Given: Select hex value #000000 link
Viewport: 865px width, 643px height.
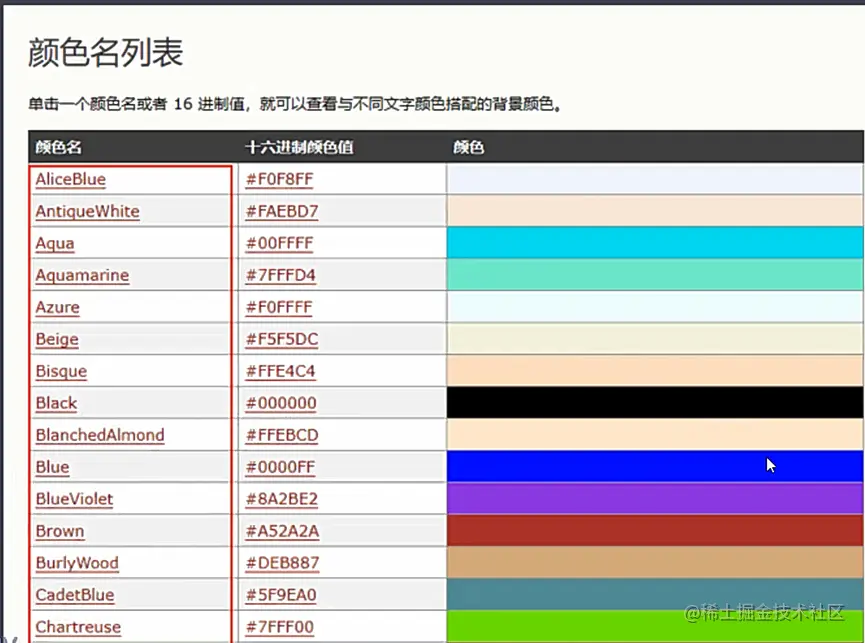Looking at the screenshot, I should pos(281,403).
